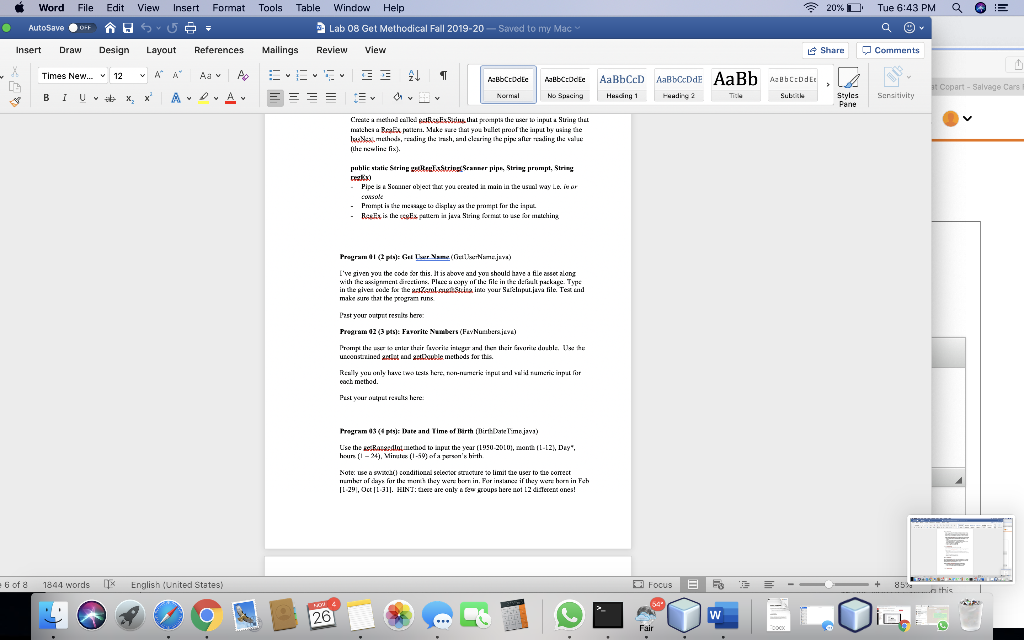Expand multilevel list options arrow
The image size is (1024, 640).
pos(342,76)
